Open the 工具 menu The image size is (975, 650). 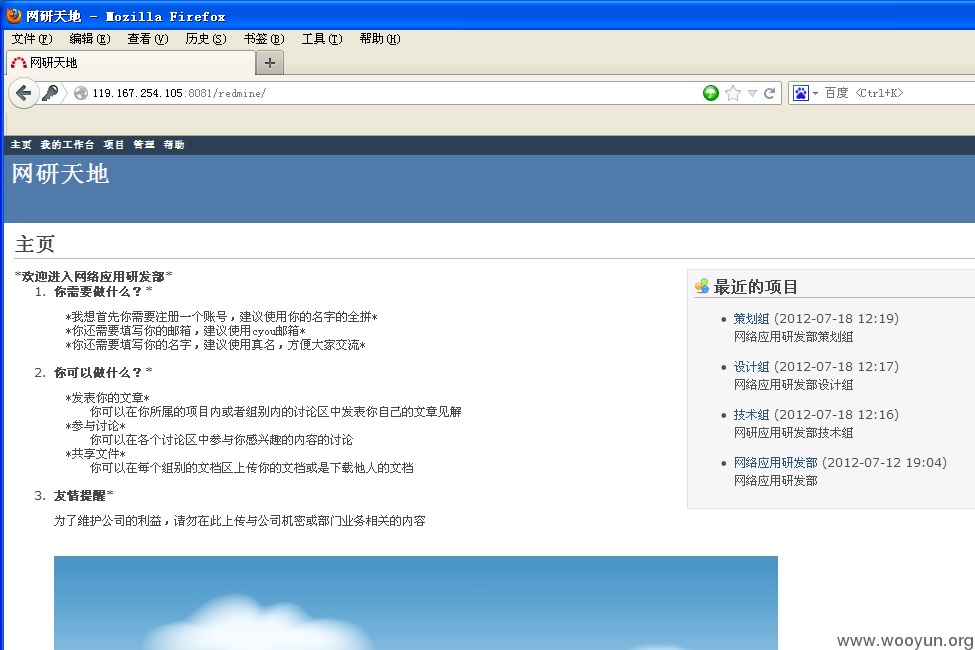321,39
